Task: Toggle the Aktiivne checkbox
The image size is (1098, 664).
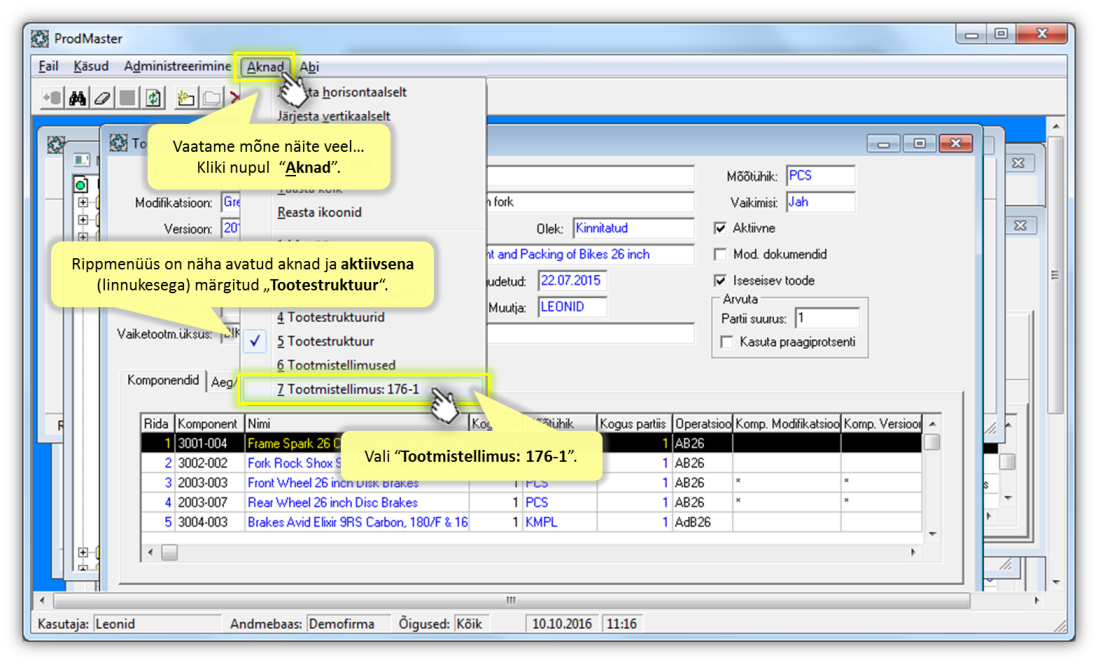Action: pos(720,228)
